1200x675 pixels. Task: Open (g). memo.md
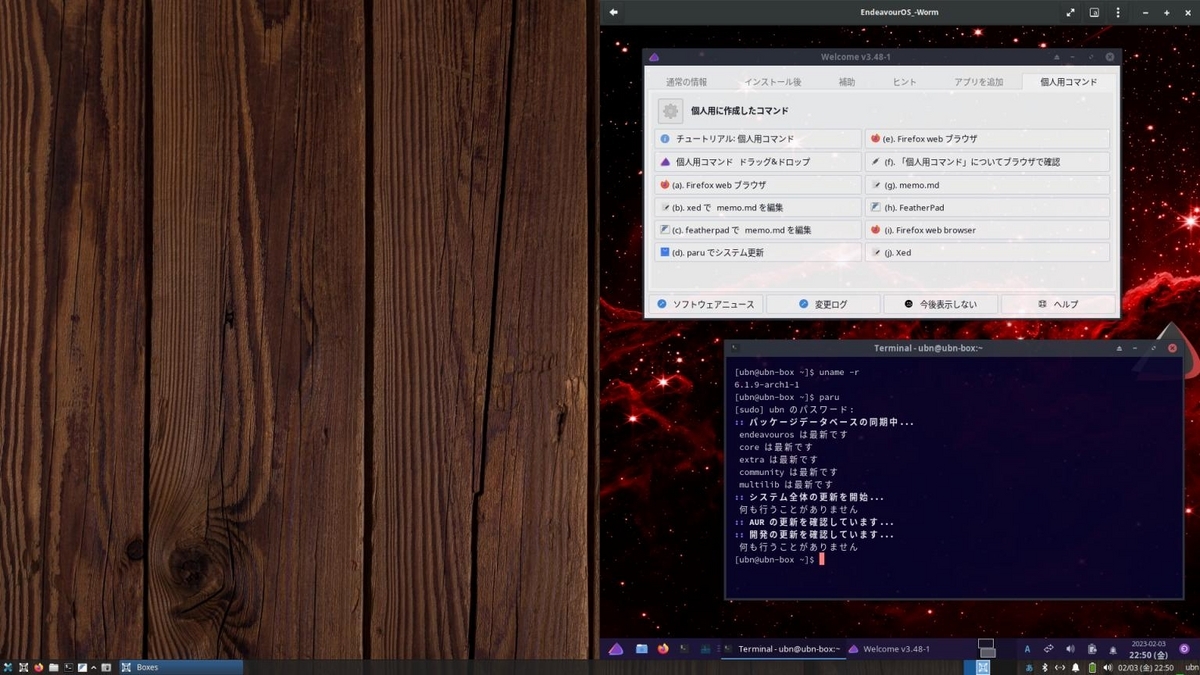(x=987, y=185)
